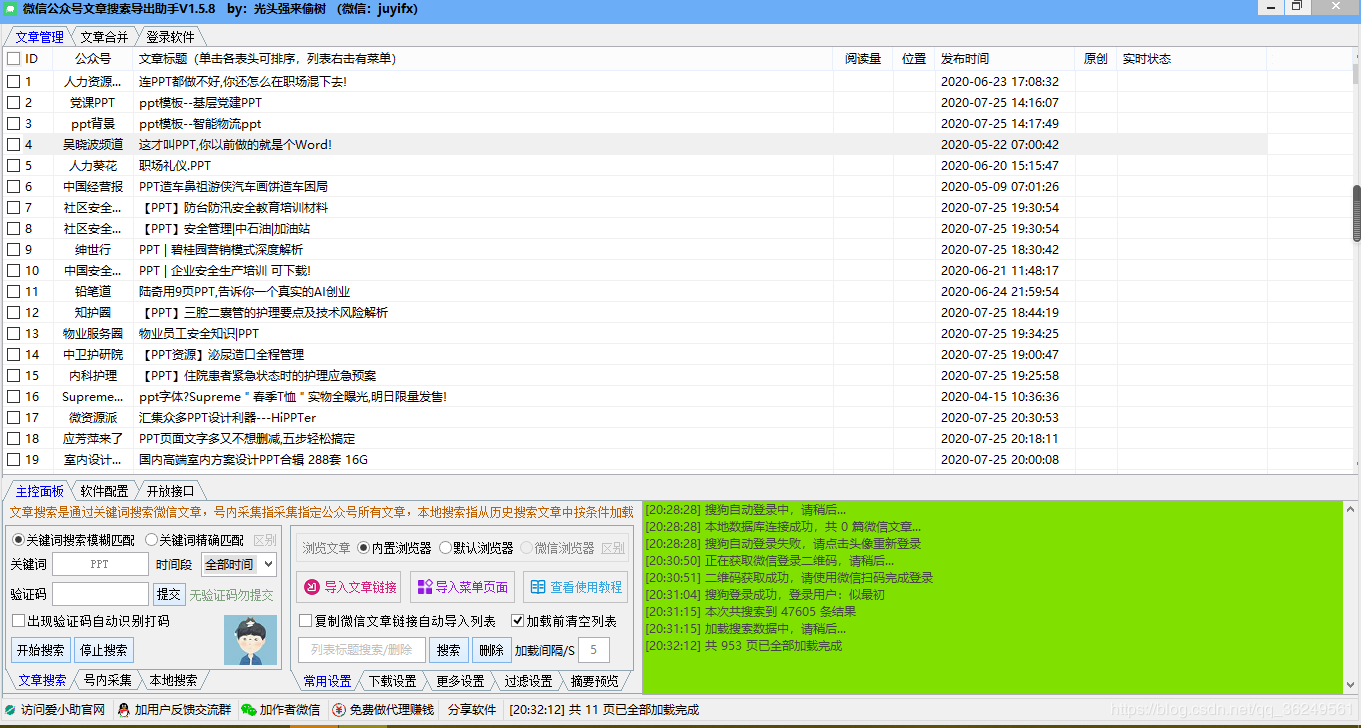Select the 文章搜索 bottom tab

point(42,680)
